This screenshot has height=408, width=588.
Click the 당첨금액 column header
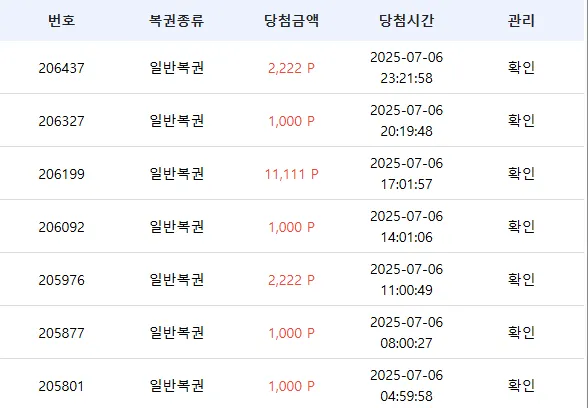click(291, 20)
